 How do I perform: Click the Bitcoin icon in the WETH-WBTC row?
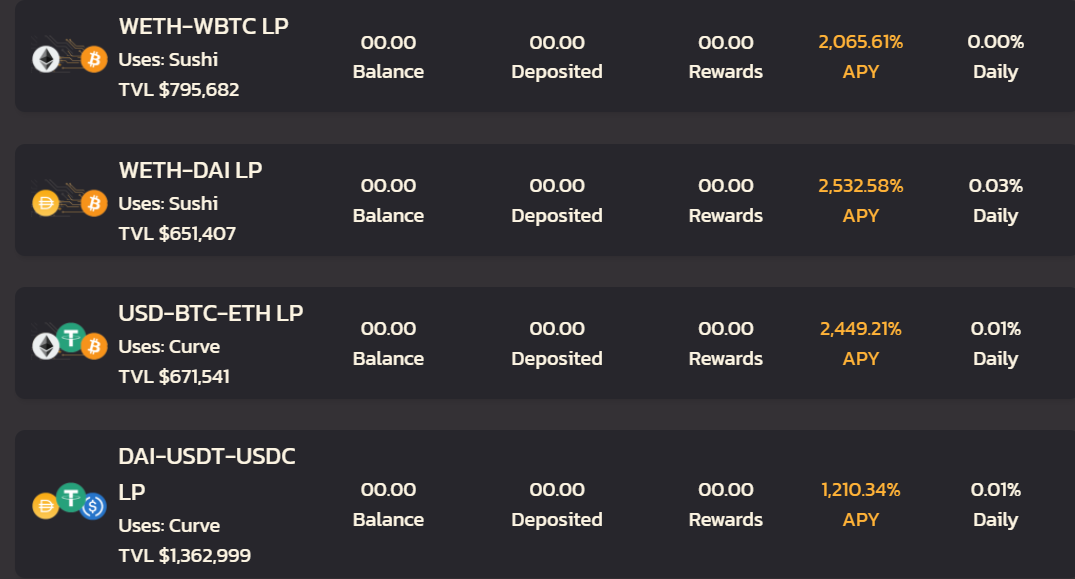pyautogui.click(x=95, y=60)
